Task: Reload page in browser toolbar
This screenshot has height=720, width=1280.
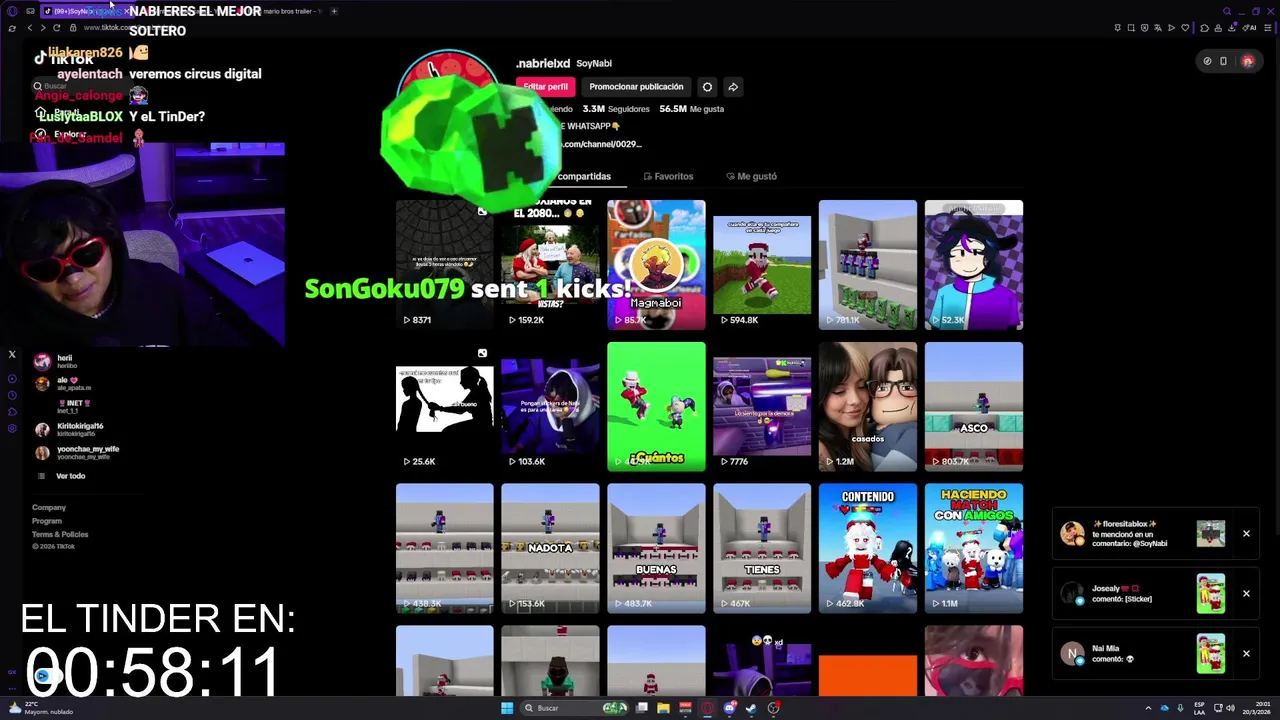Action: (56, 28)
